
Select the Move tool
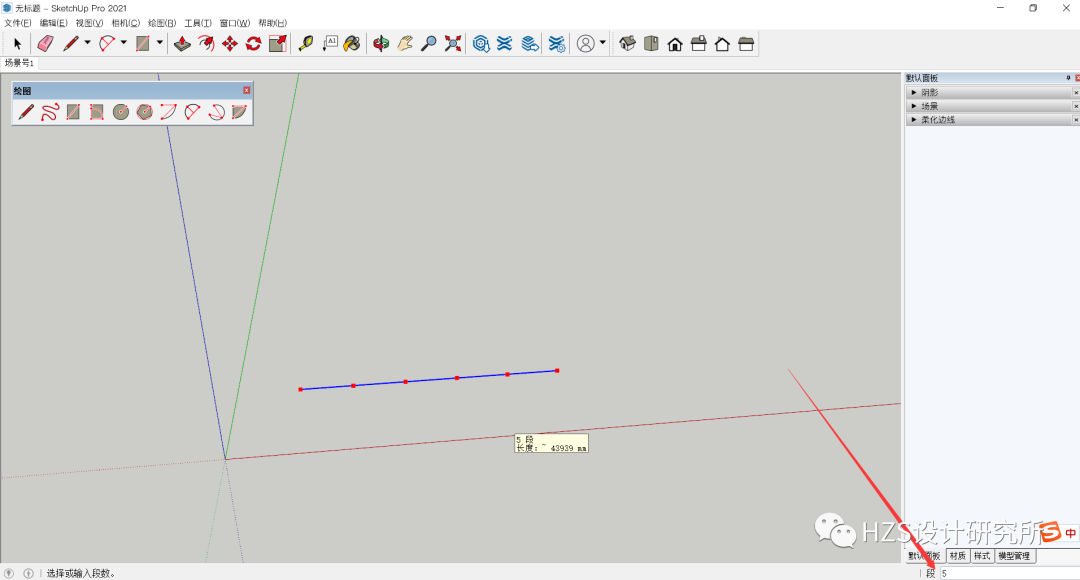point(228,43)
